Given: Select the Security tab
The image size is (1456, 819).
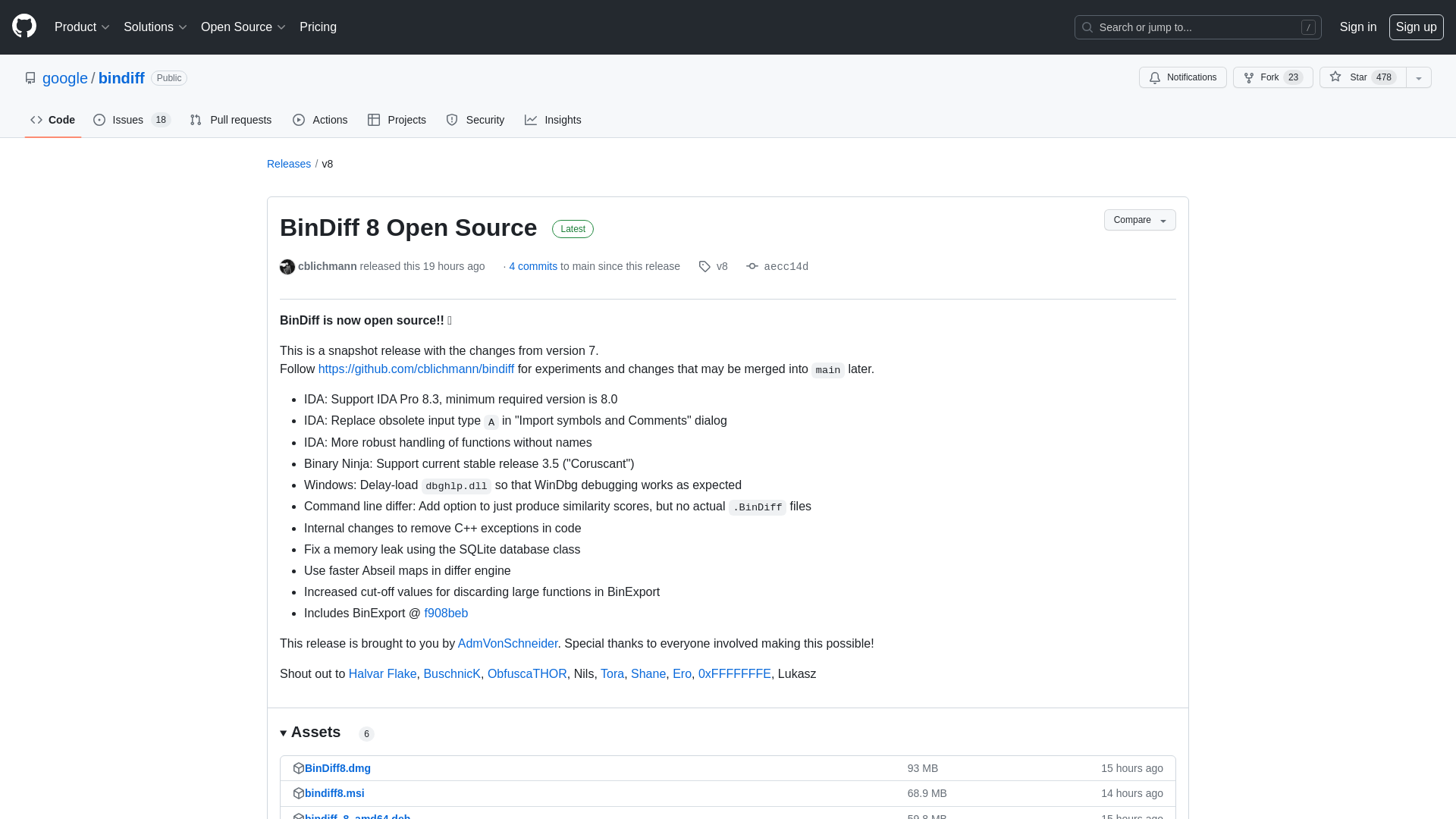Looking at the screenshot, I should [475, 119].
